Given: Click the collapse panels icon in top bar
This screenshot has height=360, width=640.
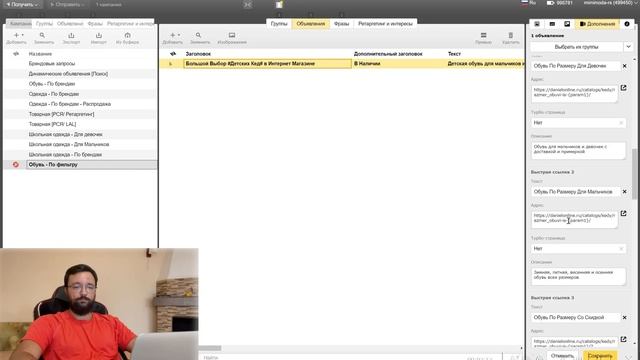Looking at the screenshot, I should point(247,5).
